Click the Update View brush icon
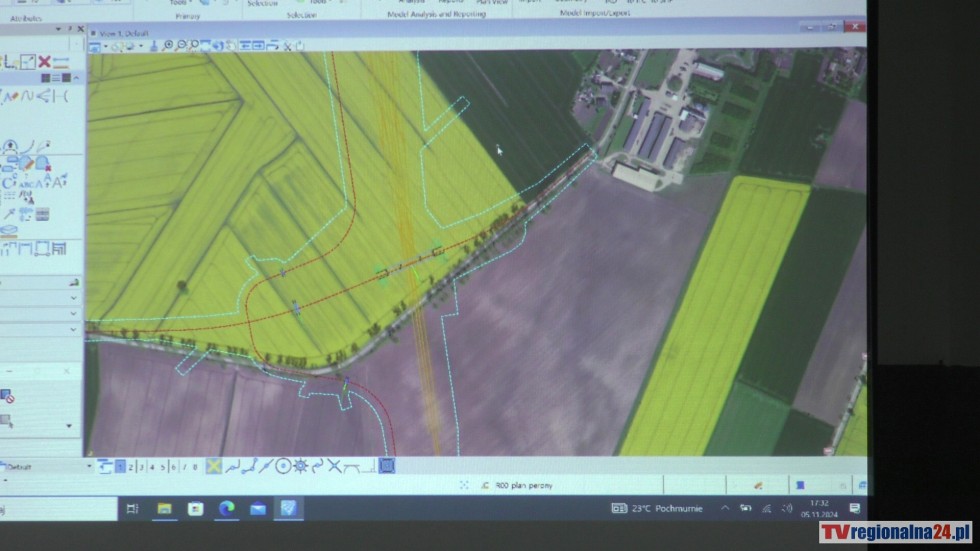Screen dimensions: 980x551 tap(153, 46)
